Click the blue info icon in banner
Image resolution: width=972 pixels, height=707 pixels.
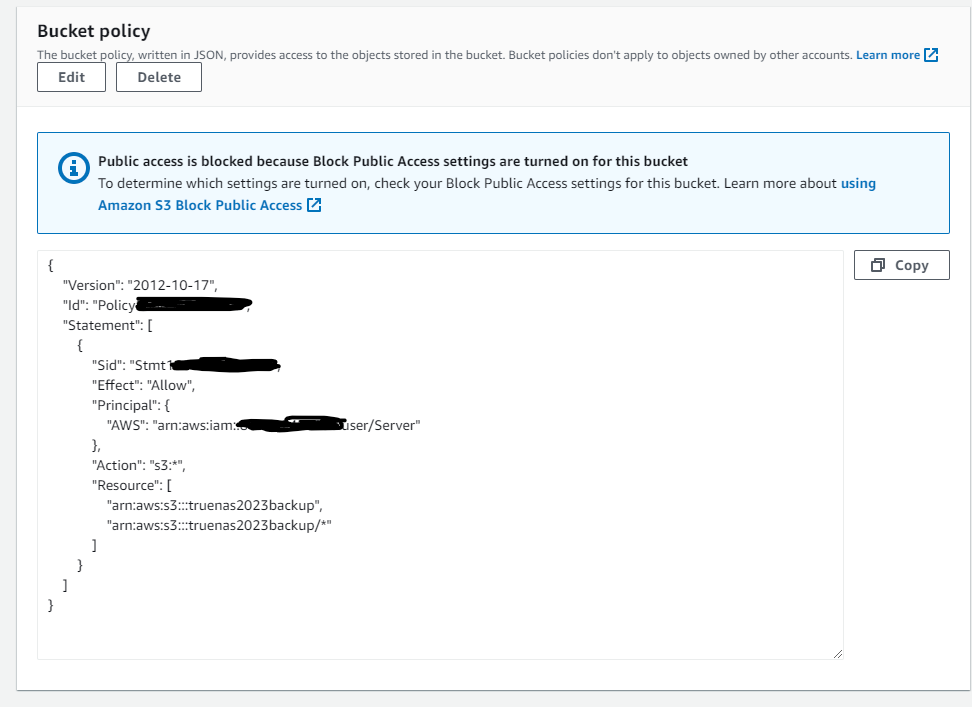[74, 168]
